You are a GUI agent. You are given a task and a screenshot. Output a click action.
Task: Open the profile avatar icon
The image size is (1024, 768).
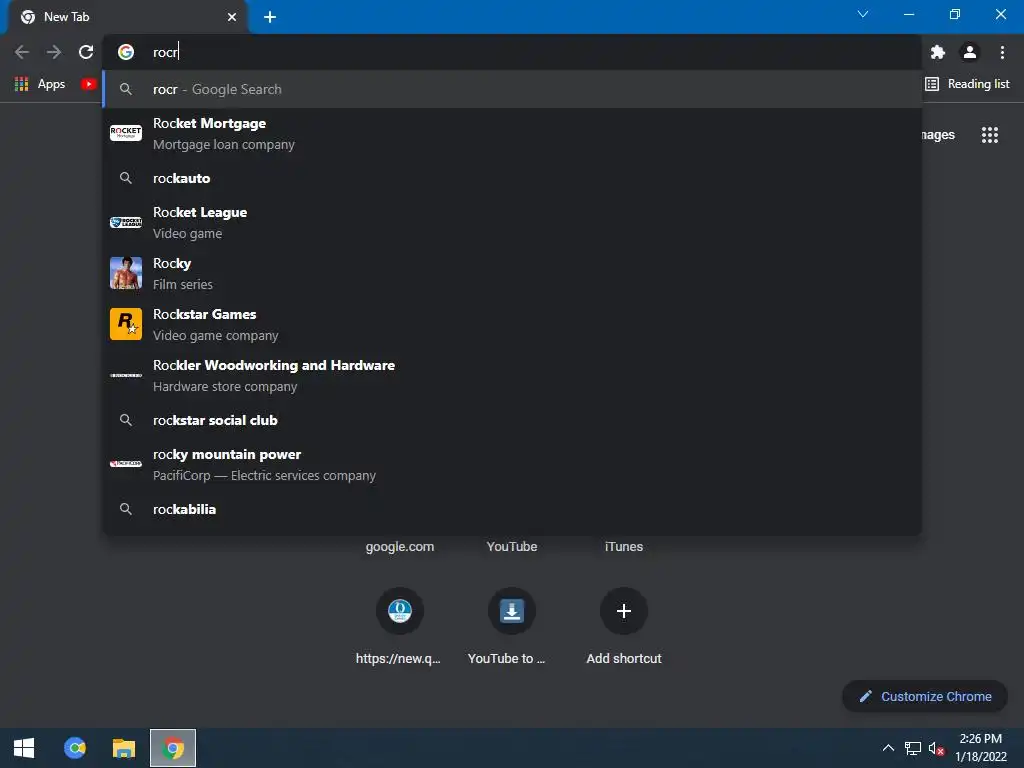pyautogui.click(x=970, y=52)
